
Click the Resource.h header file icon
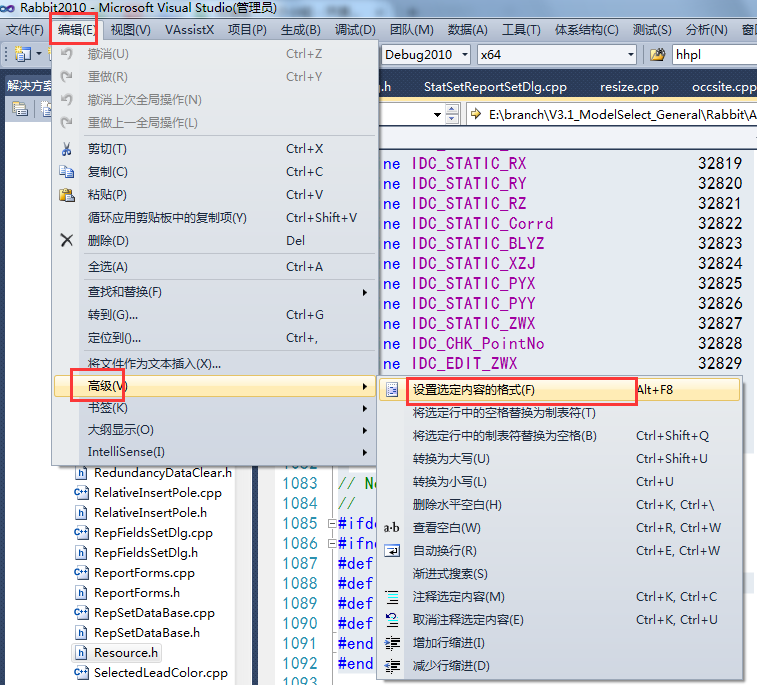82,653
